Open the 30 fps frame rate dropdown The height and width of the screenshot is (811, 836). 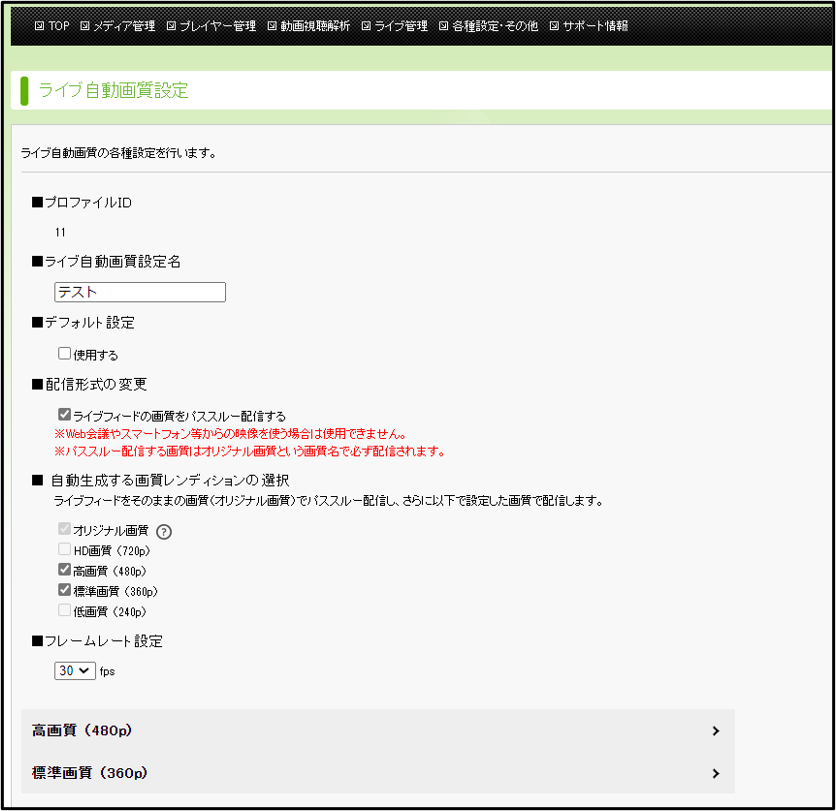(75, 671)
